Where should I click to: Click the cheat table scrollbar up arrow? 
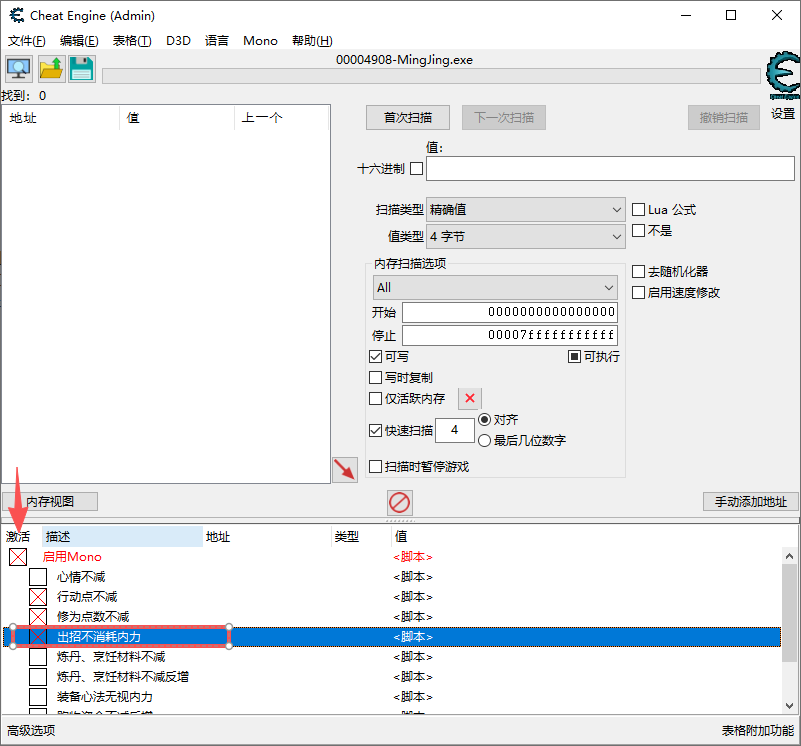(x=789, y=556)
